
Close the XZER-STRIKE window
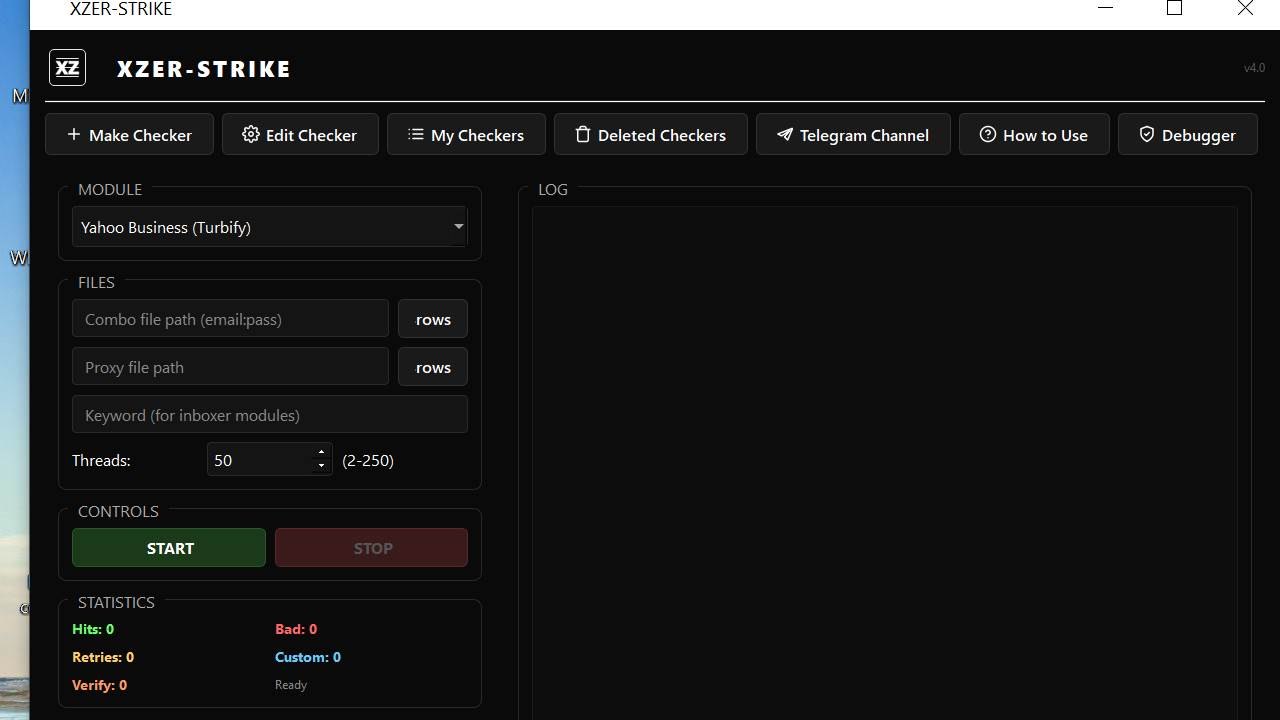[1245, 8]
